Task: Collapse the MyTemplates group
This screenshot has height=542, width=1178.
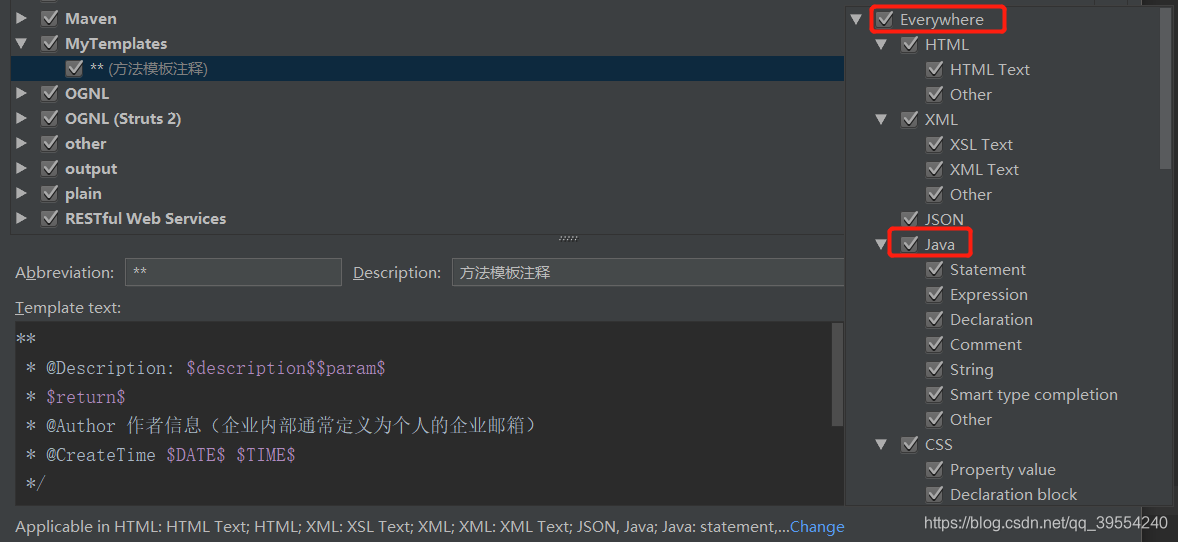Action: click(x=21, y=44)
